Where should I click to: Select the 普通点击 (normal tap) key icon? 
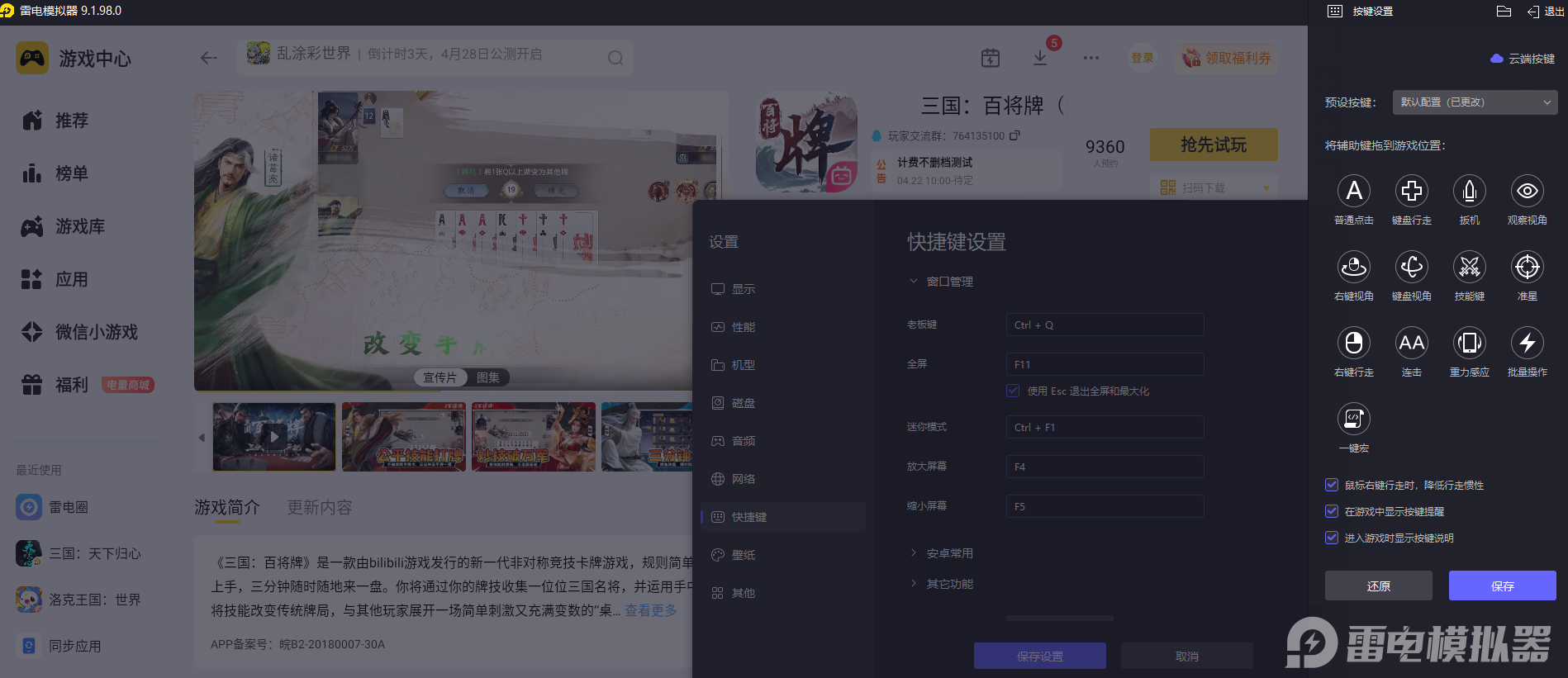pos(1353,191)
